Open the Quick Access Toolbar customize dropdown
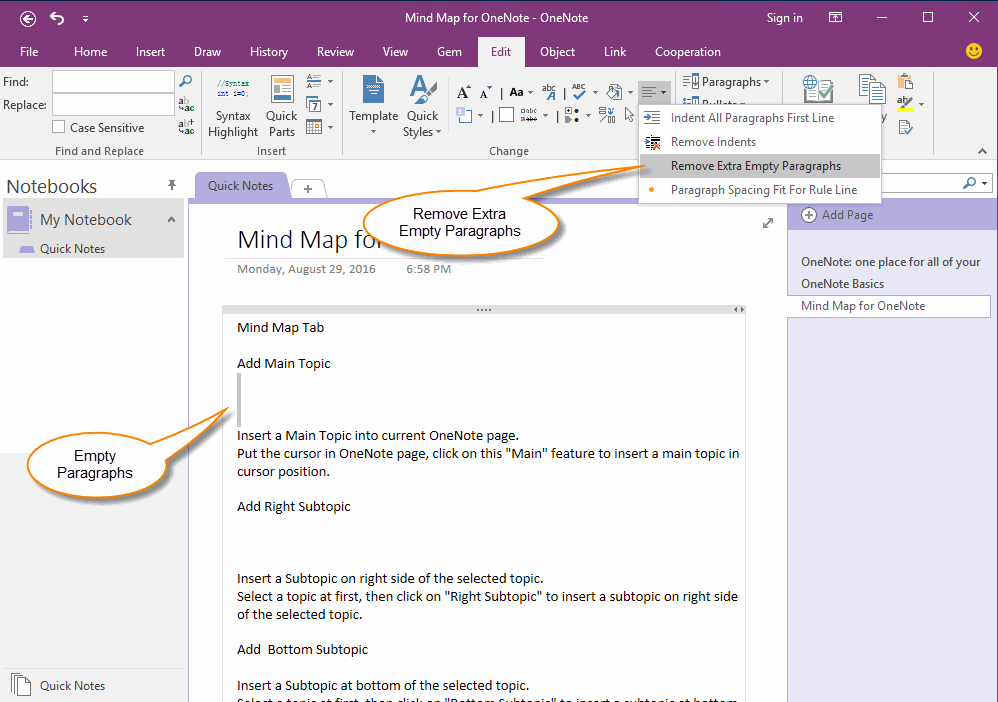Screen dimensions: 998x702 (x=85, y=19)
